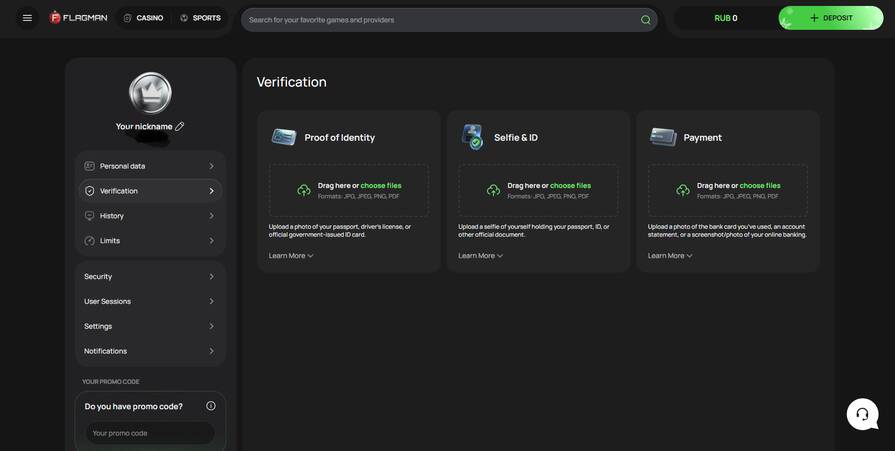Open the Casino tab
Screen dimensions: 895x451
coord(143,18)
